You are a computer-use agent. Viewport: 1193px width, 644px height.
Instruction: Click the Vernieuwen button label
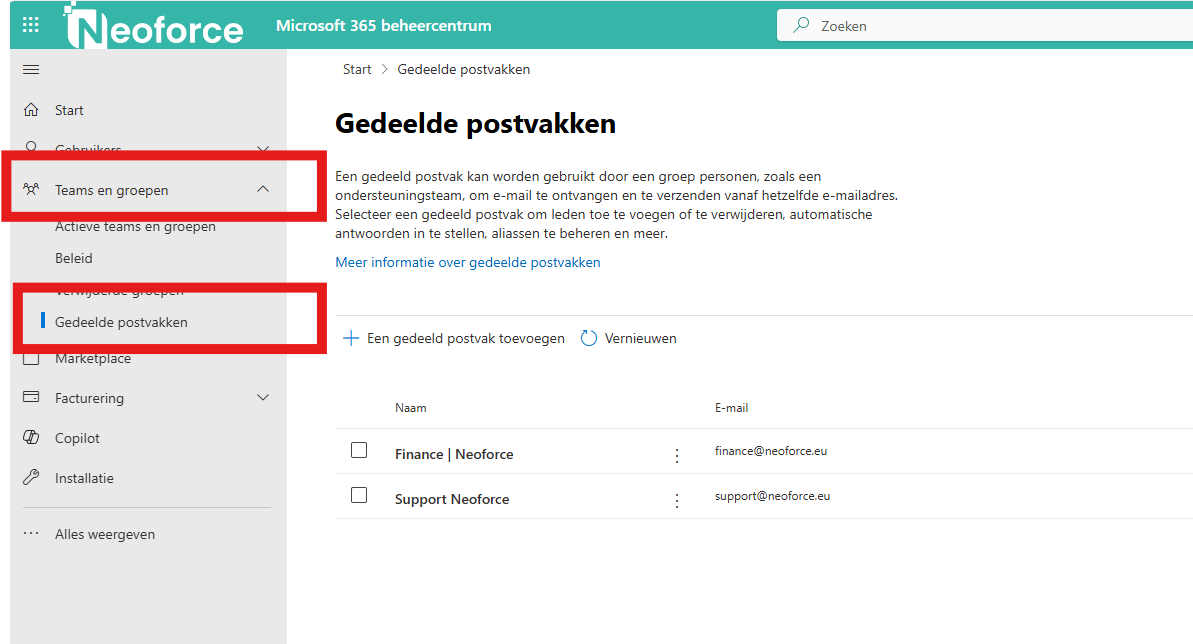641,339
